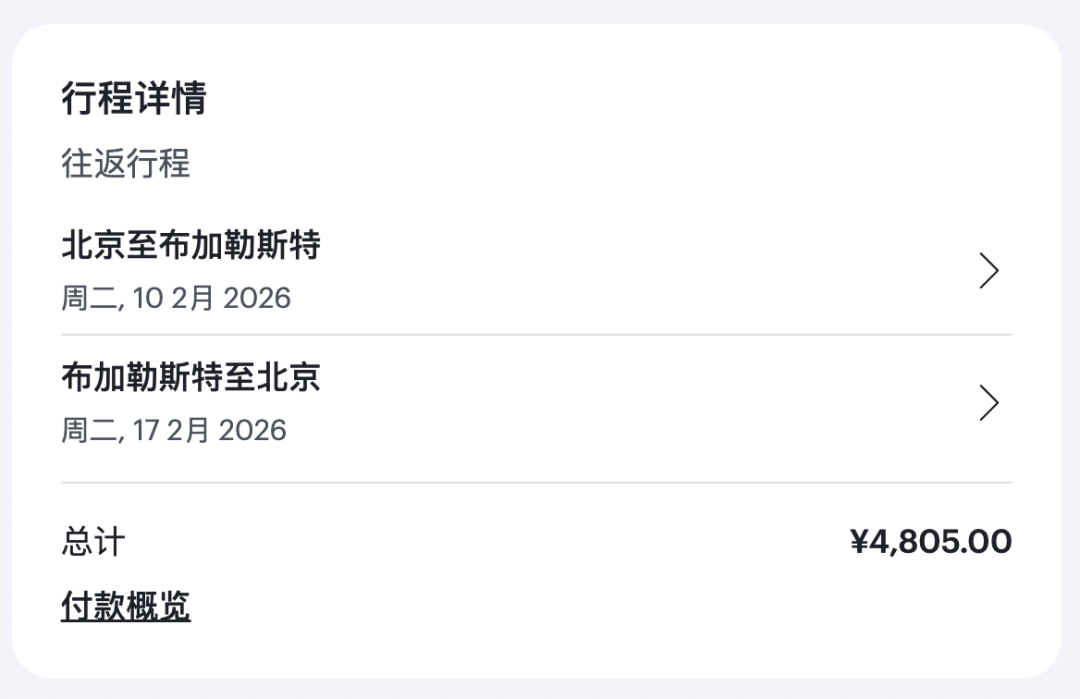The image size is (1080, 699).
Task: Click the divider line between the two flights
Action: (537, 335)
